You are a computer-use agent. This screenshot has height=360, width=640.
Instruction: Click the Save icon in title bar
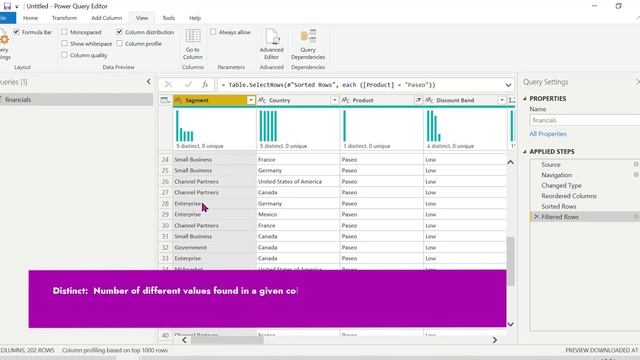click(7, 6)
